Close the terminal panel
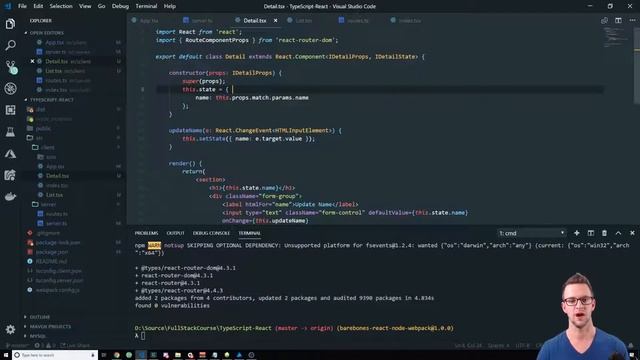The image size is (640, 360). pyautogui.click(x=632, y=233)
